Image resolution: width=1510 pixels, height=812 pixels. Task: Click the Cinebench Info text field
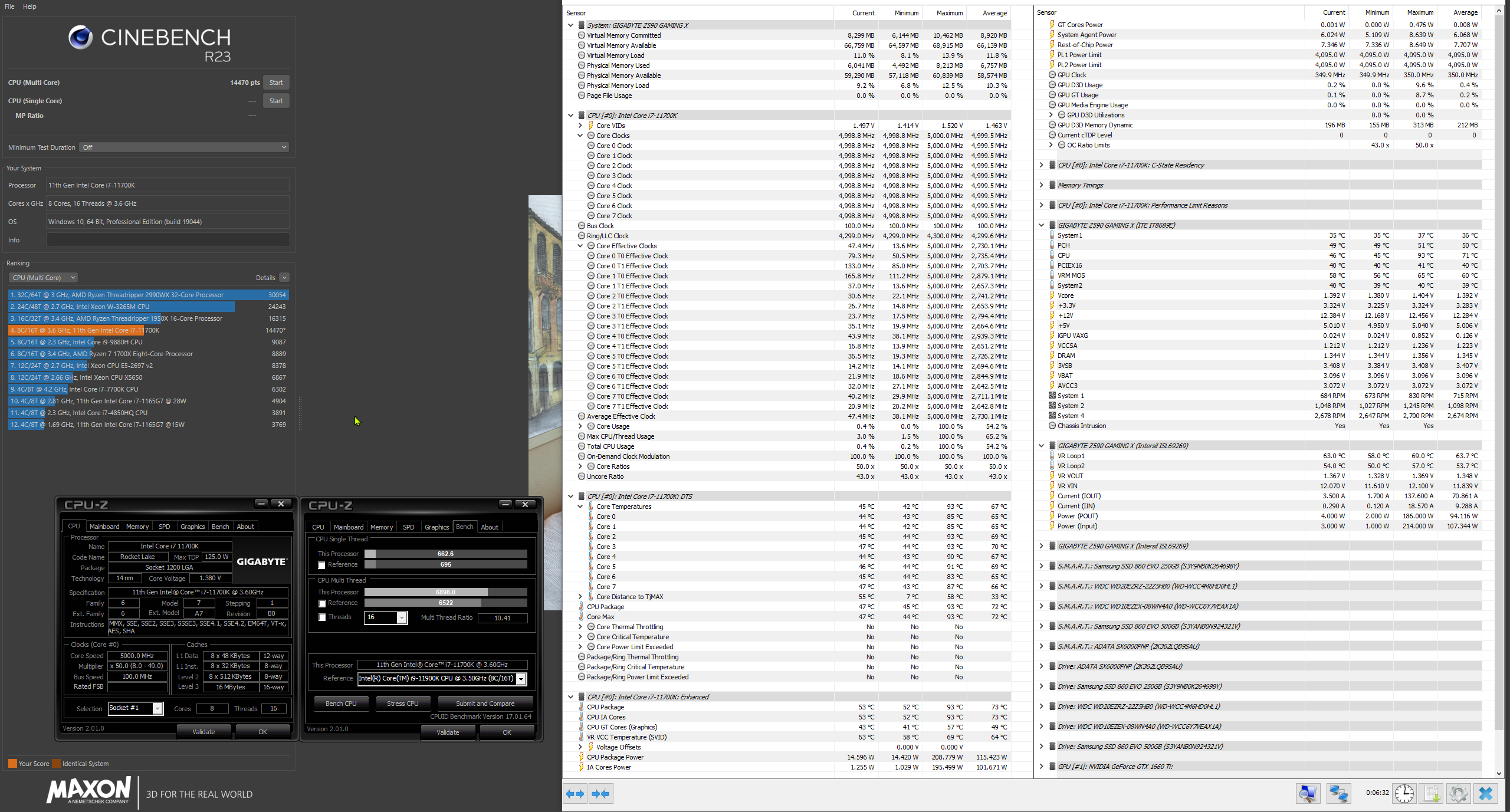click(x=168, y=240)
